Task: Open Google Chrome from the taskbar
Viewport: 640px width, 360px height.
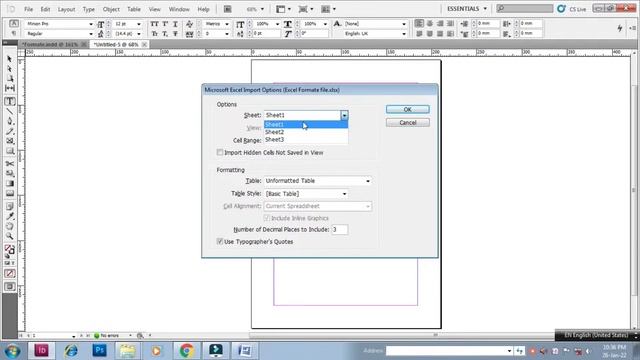Action: click(187, 351)
